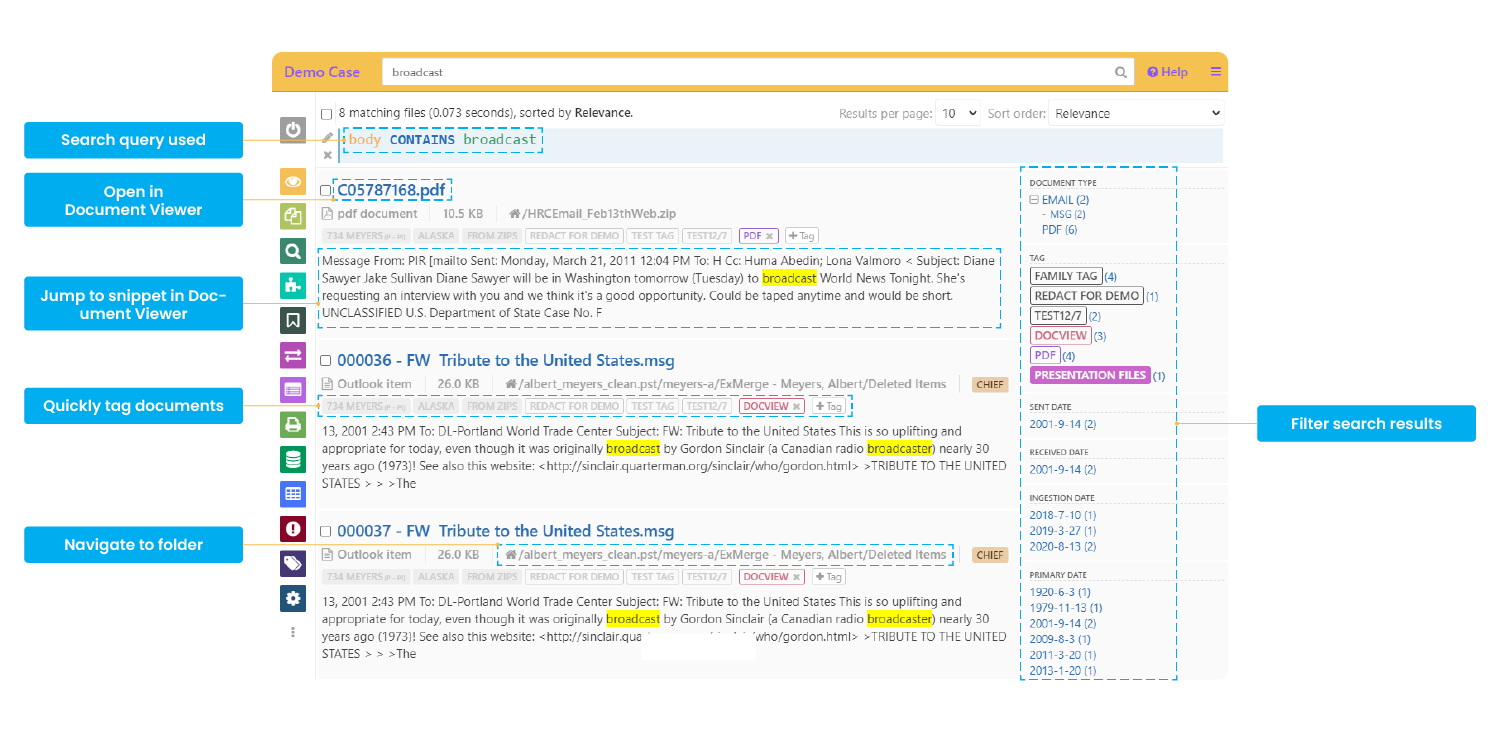Image resolution: width=1501 pixels, height=732 pixels.
Task: Click the Help menu in the header
Action: point(1166,71)
